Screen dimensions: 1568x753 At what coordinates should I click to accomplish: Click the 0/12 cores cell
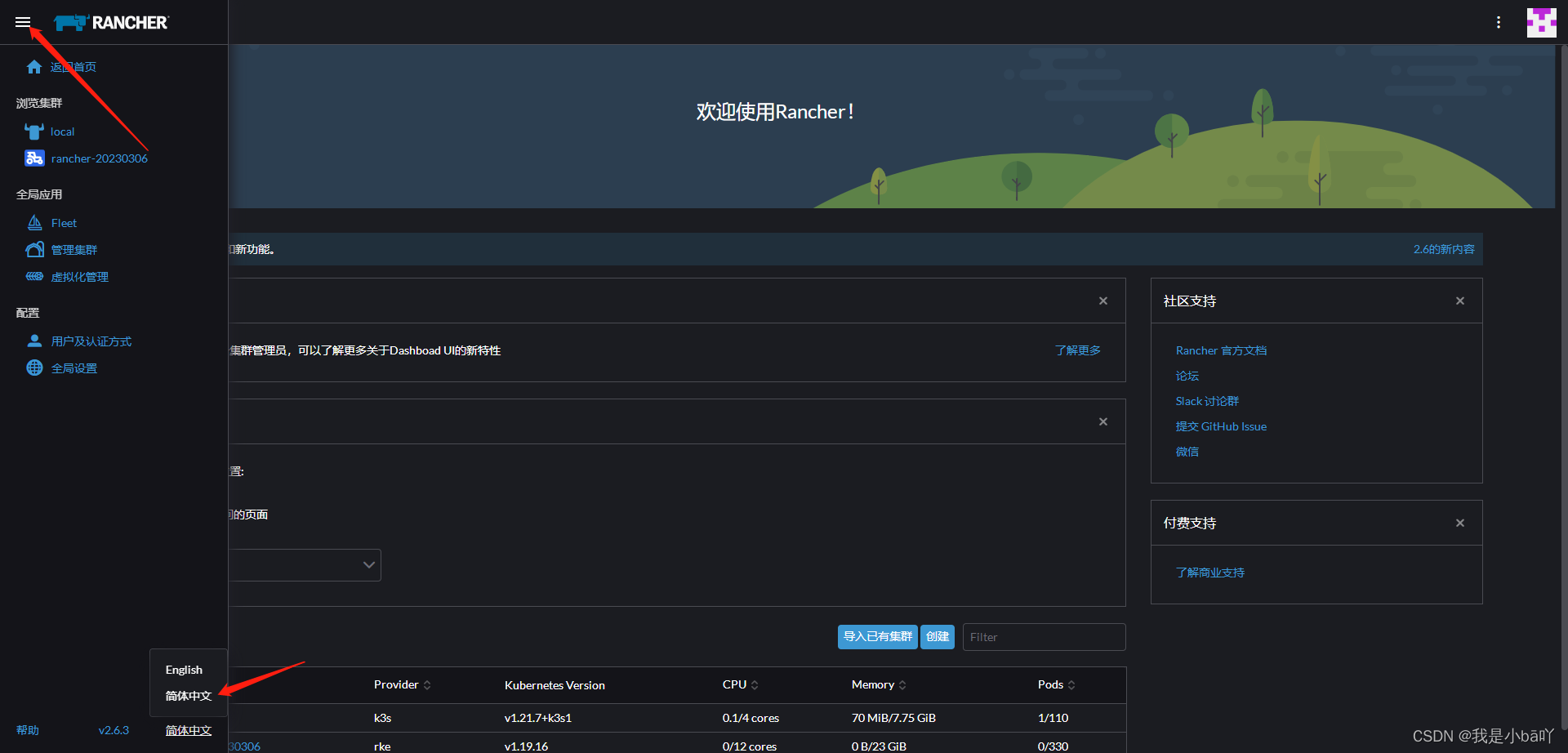pyautogui.click(x=749, y=746)
